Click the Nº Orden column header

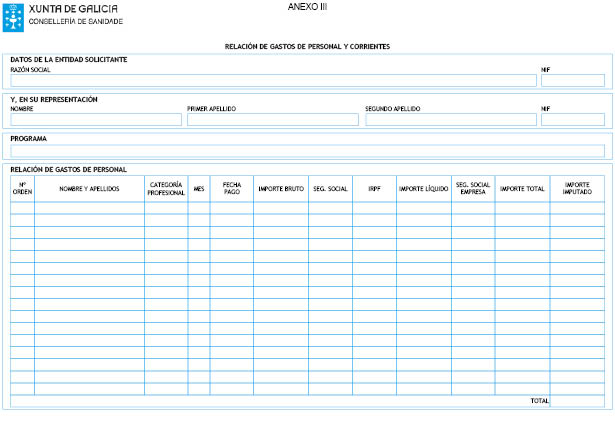click(22, 188)
